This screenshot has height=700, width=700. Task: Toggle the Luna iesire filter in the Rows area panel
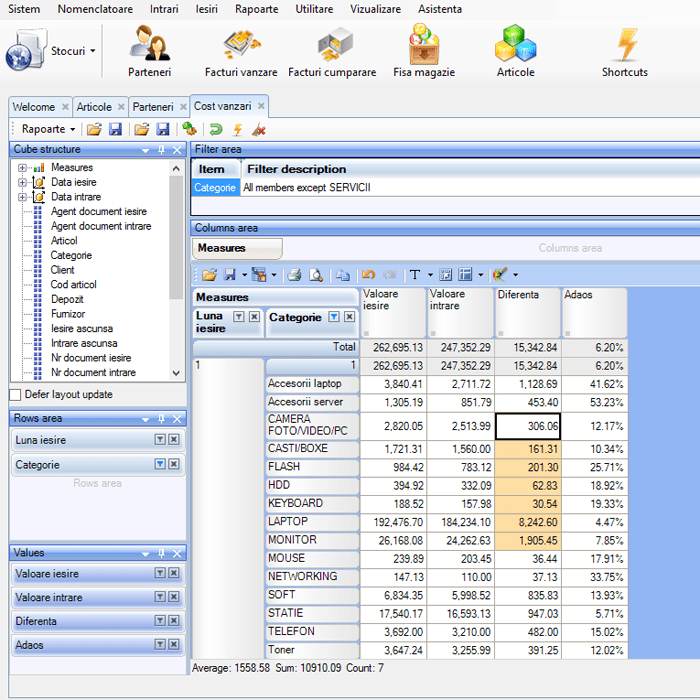tap(160, 440)
